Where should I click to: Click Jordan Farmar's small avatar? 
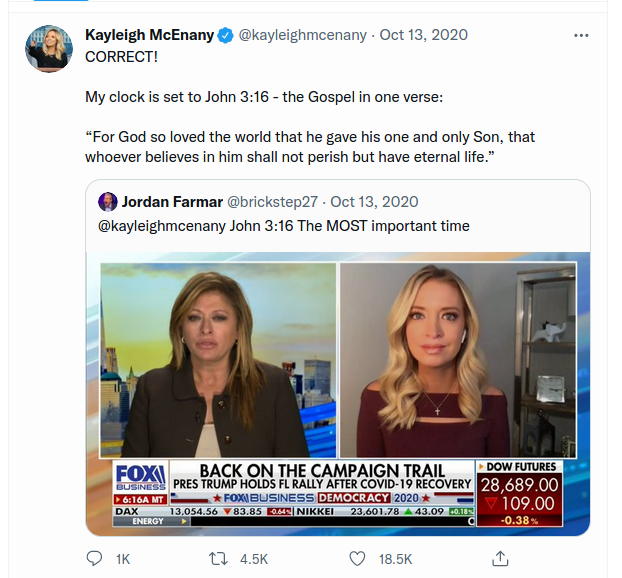pyautogui.click(x=107, y=202)
